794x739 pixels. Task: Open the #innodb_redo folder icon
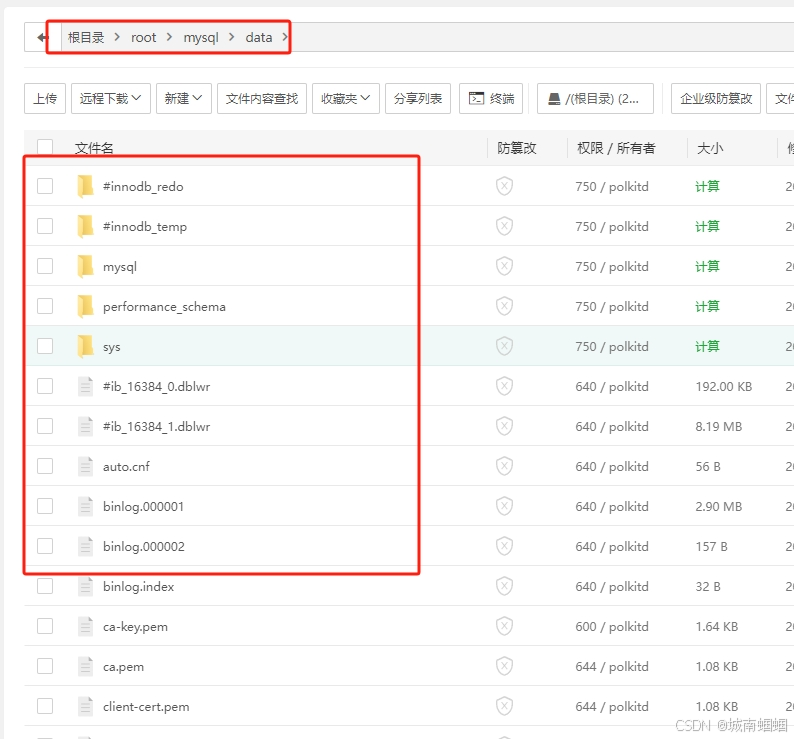pos(85,186)
